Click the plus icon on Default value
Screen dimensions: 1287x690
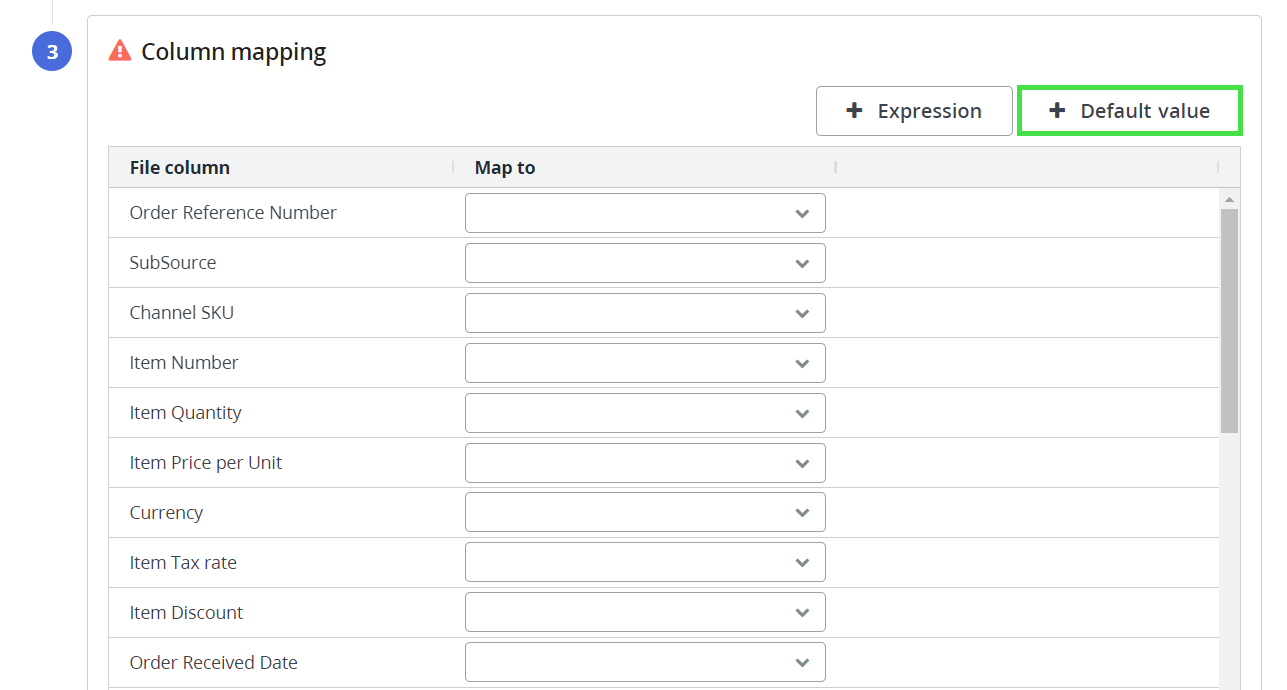coord(1057,111)
